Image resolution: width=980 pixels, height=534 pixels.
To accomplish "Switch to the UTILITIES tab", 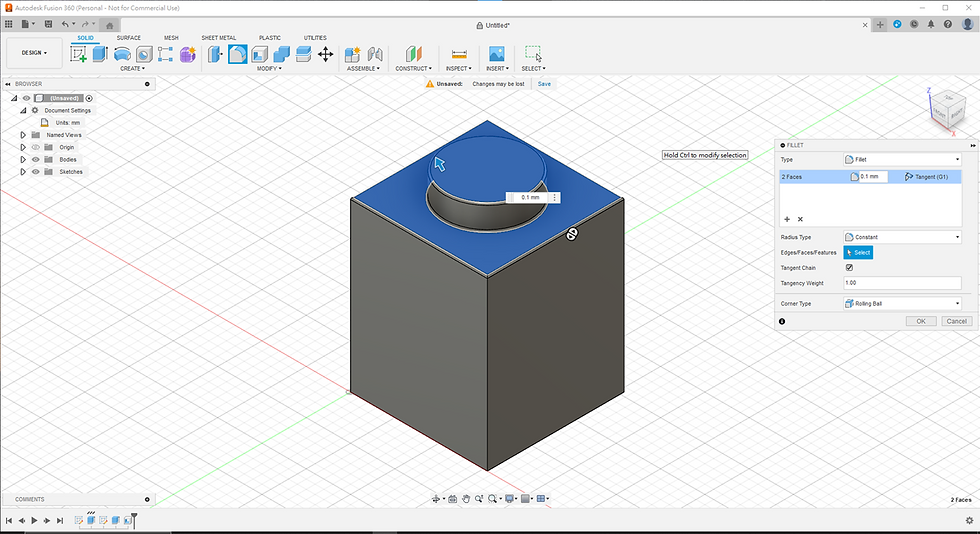I will [315, 38].
